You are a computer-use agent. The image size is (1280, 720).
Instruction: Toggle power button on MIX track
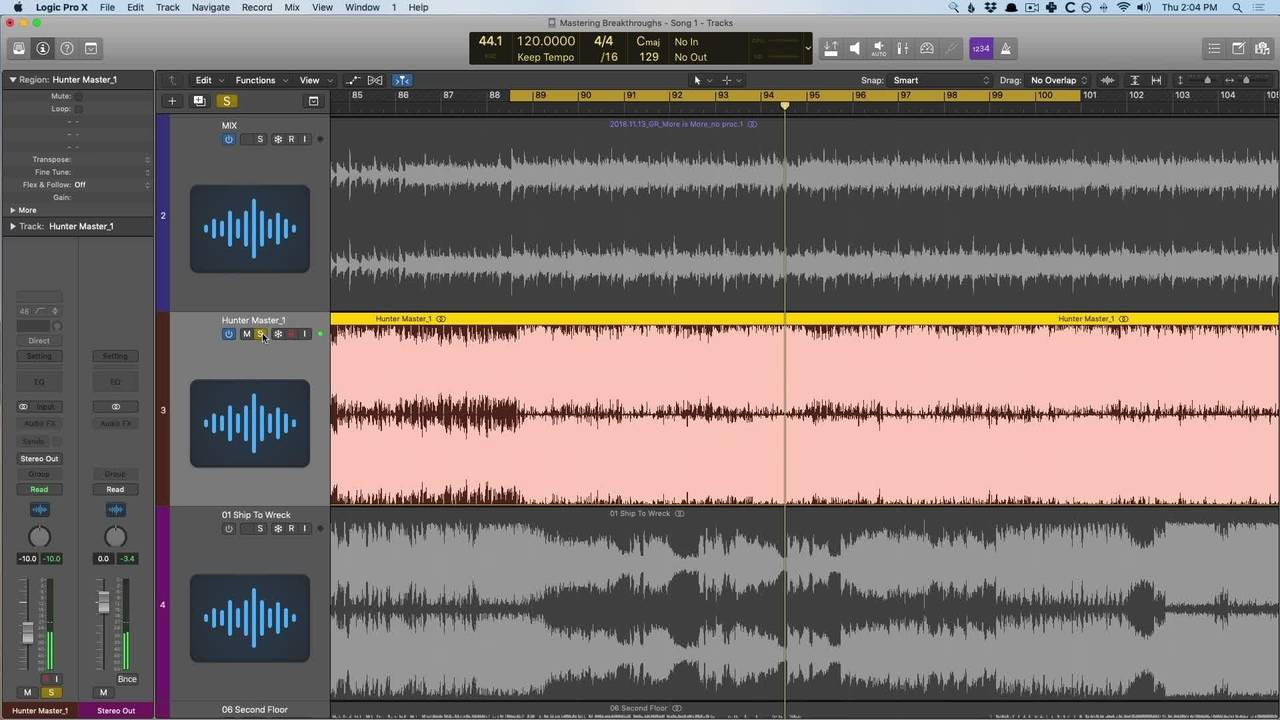tap(229, 139)
